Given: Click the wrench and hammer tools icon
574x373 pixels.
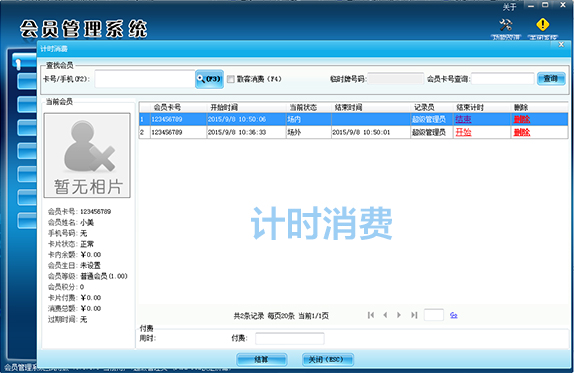Looking at the screenshot, I should 506,25.
